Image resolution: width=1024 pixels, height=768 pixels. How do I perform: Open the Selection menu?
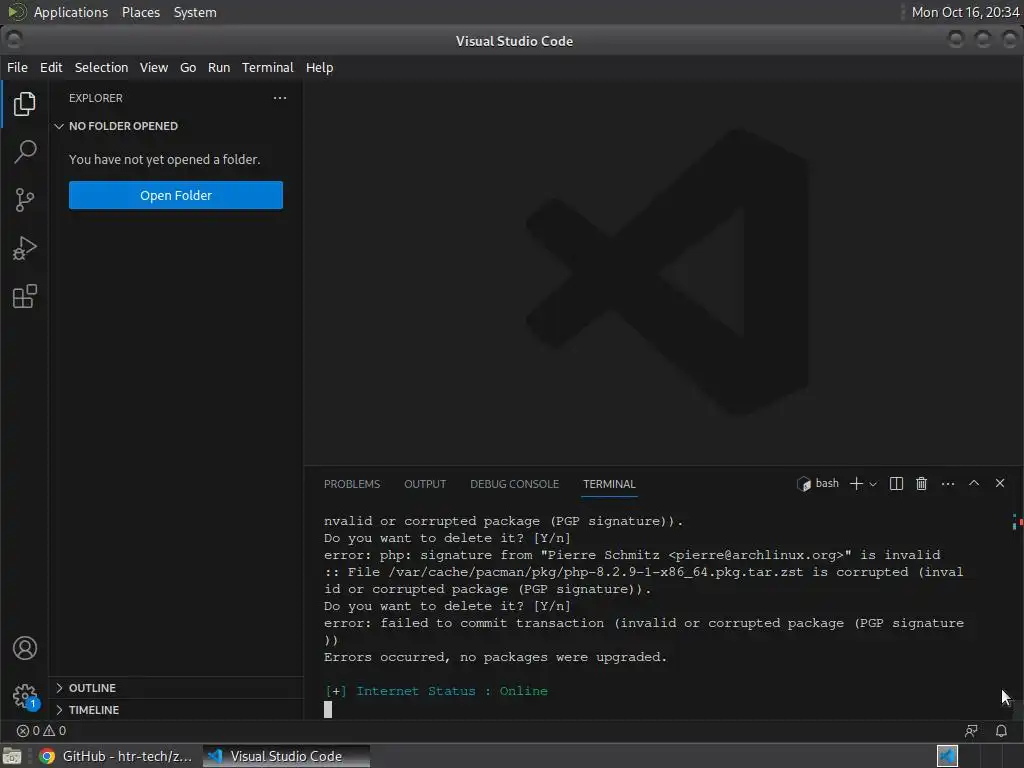(101, 67)
